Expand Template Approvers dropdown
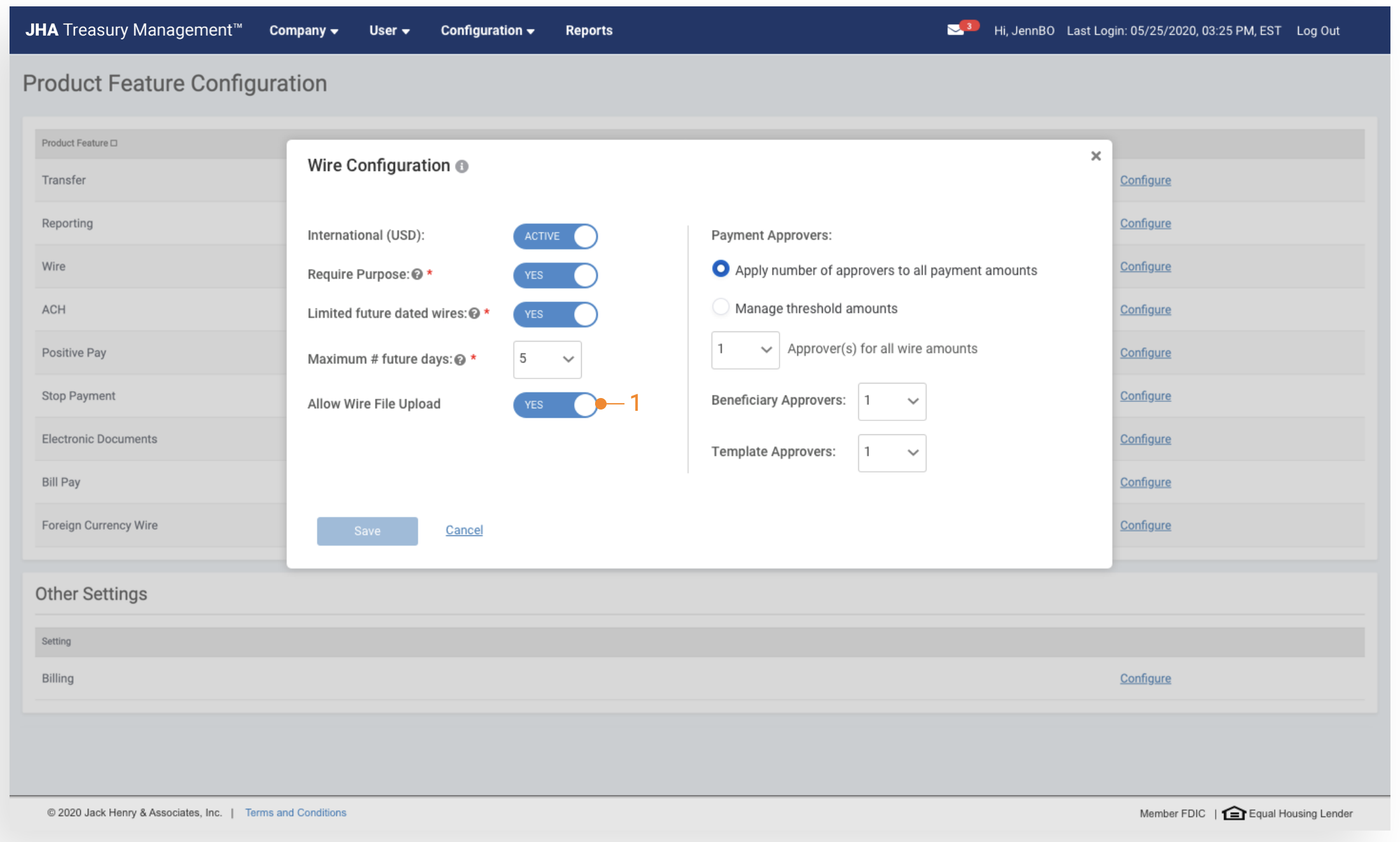Screen dimensions: 1400x842 891,453
